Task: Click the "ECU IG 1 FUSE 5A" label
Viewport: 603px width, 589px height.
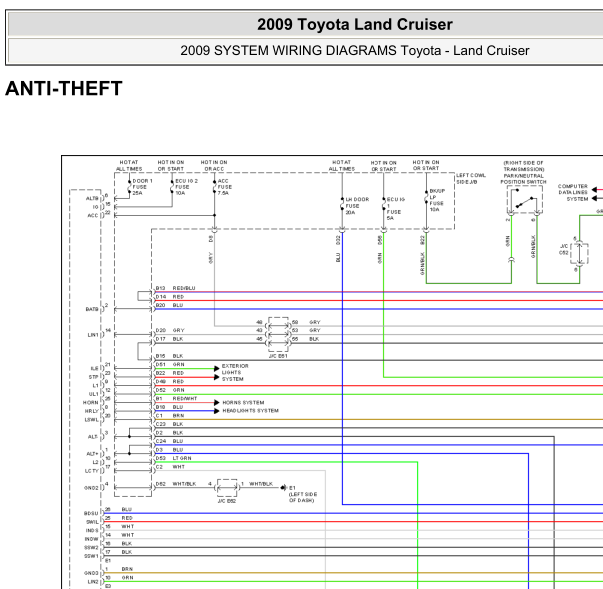Action: coord(396,209)
